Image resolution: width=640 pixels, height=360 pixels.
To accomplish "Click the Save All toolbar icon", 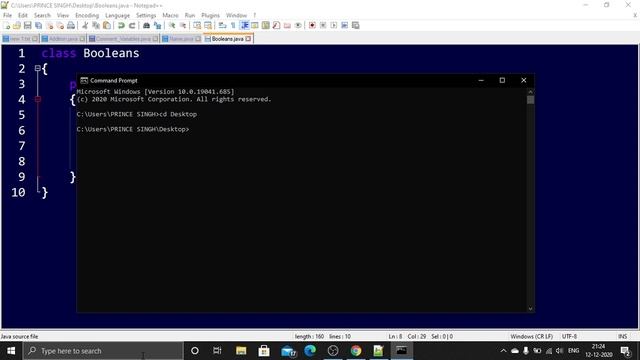I will 38,25.
